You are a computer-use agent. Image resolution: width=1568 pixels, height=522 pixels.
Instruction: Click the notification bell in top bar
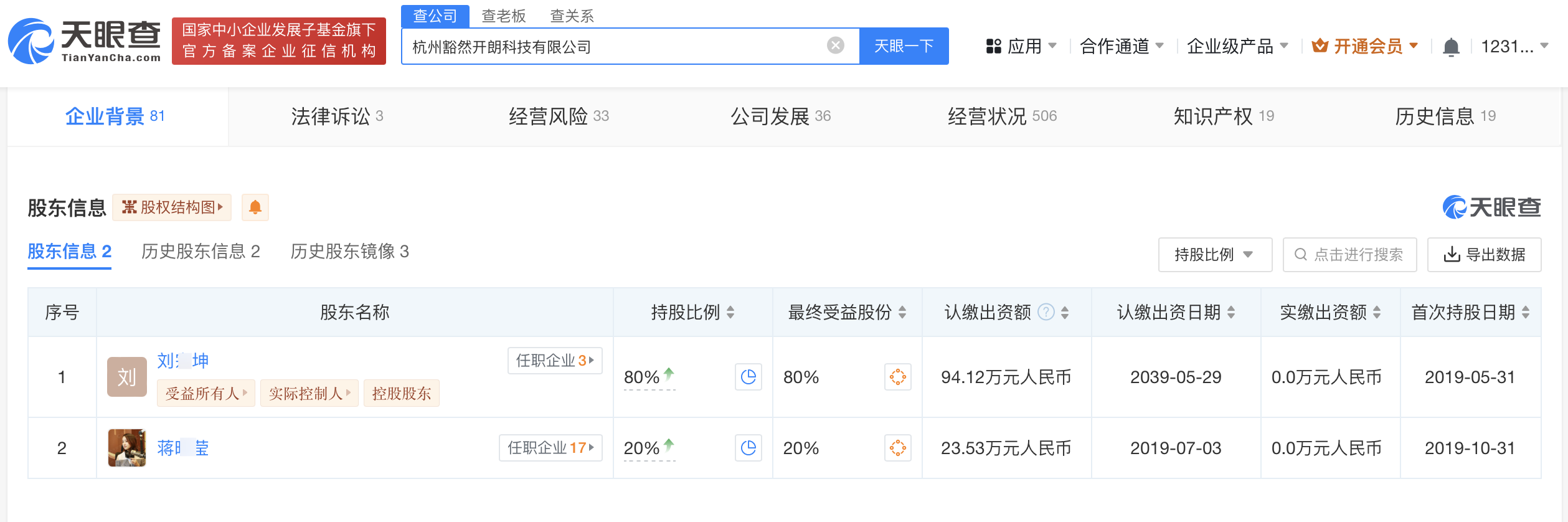[1451, 47]
